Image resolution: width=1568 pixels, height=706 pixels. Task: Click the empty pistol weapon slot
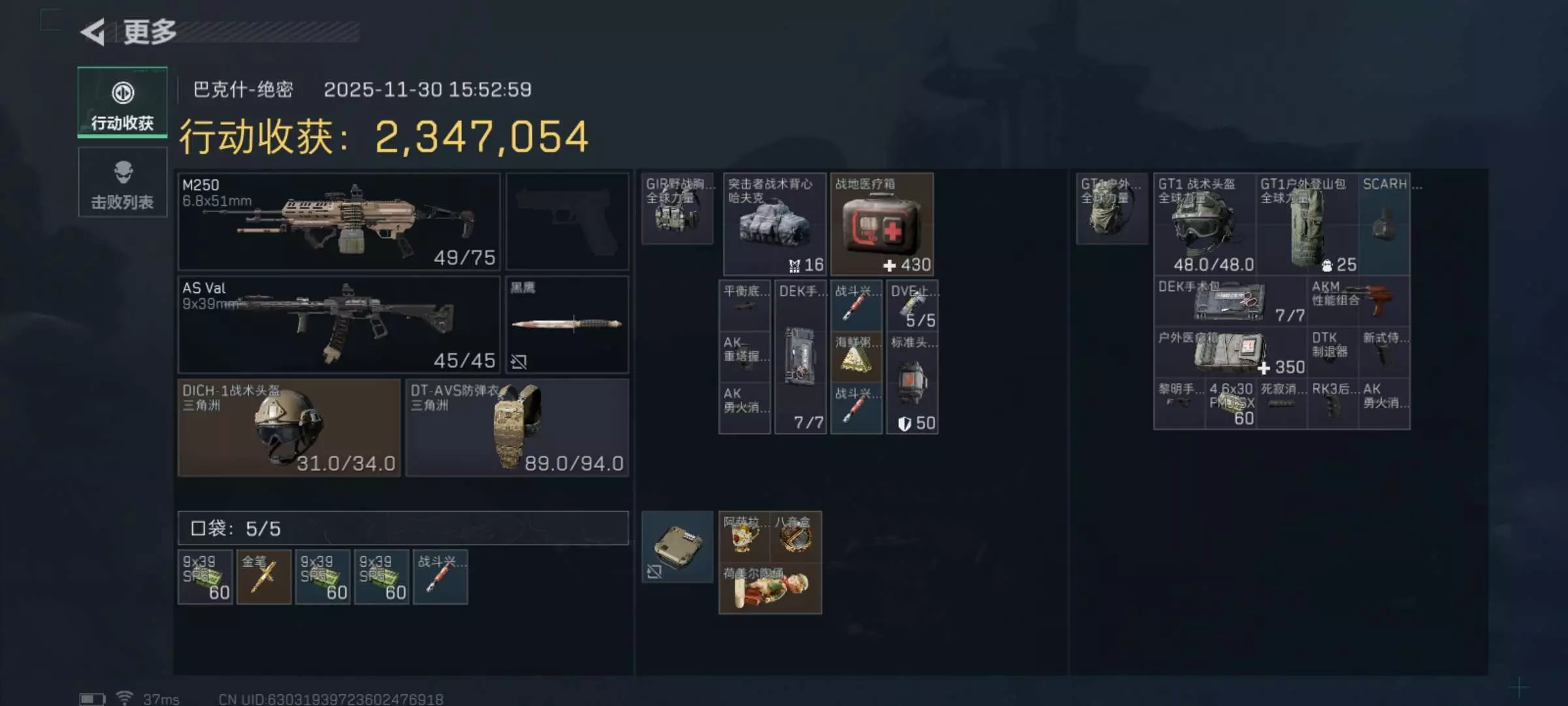click(567, 222)
